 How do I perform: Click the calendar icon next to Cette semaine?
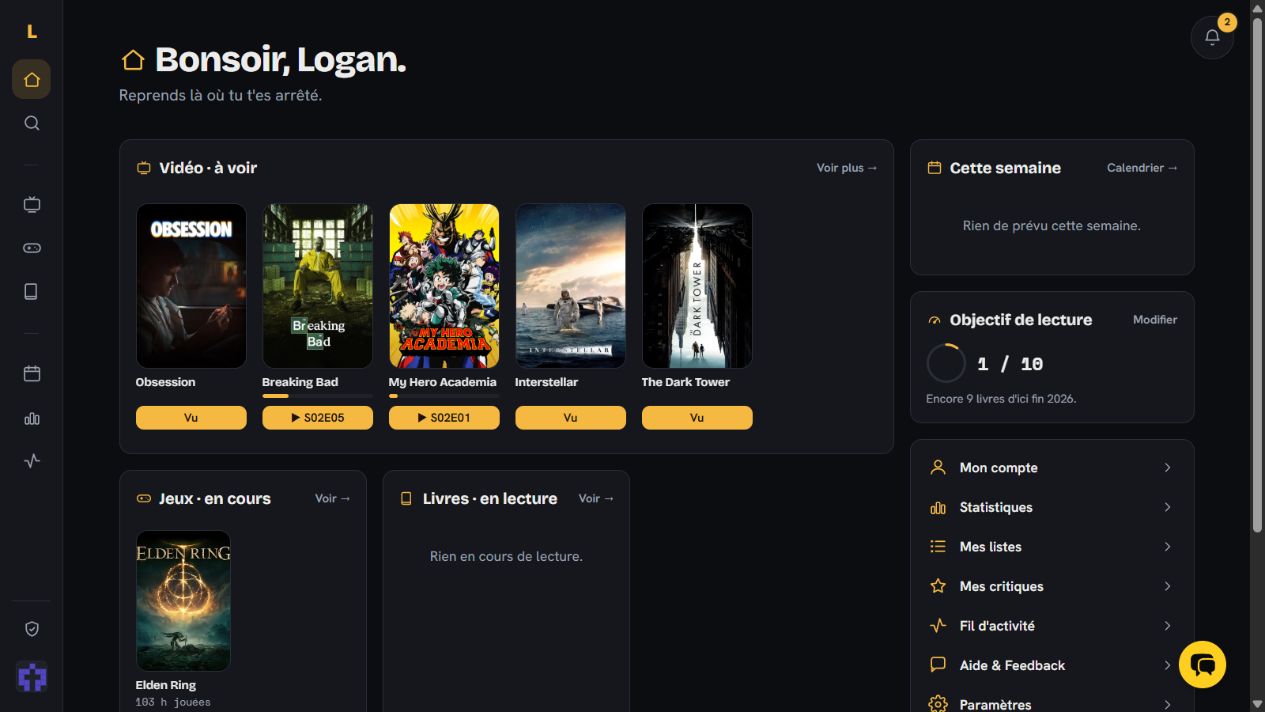(x=934, y=168)
